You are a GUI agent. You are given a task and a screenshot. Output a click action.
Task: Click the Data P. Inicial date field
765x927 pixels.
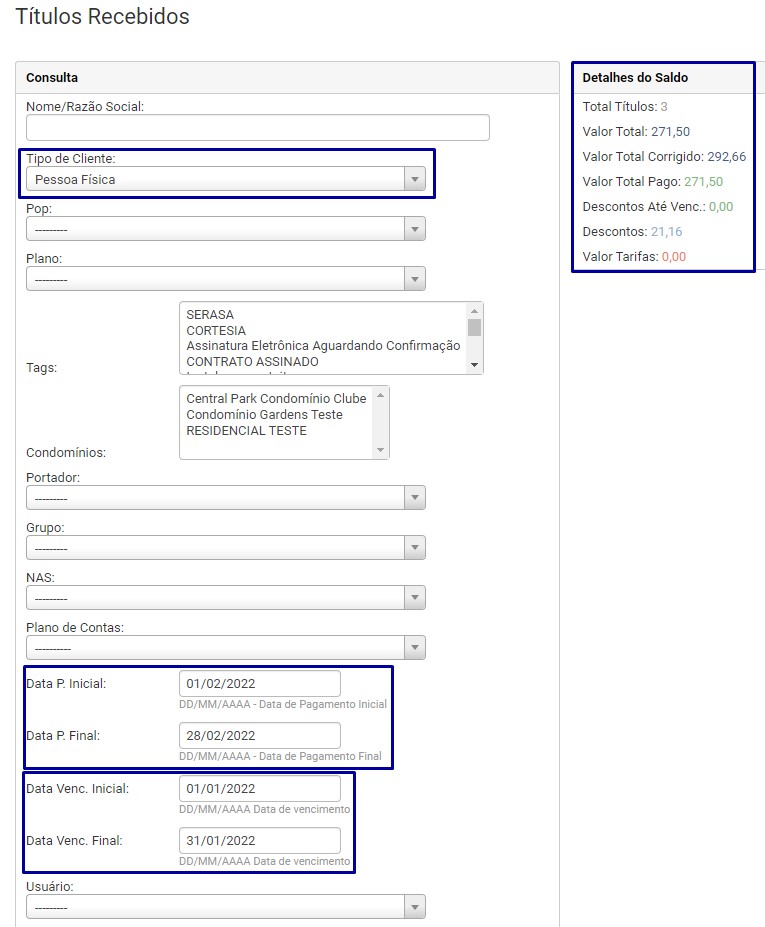click(259, 684)
